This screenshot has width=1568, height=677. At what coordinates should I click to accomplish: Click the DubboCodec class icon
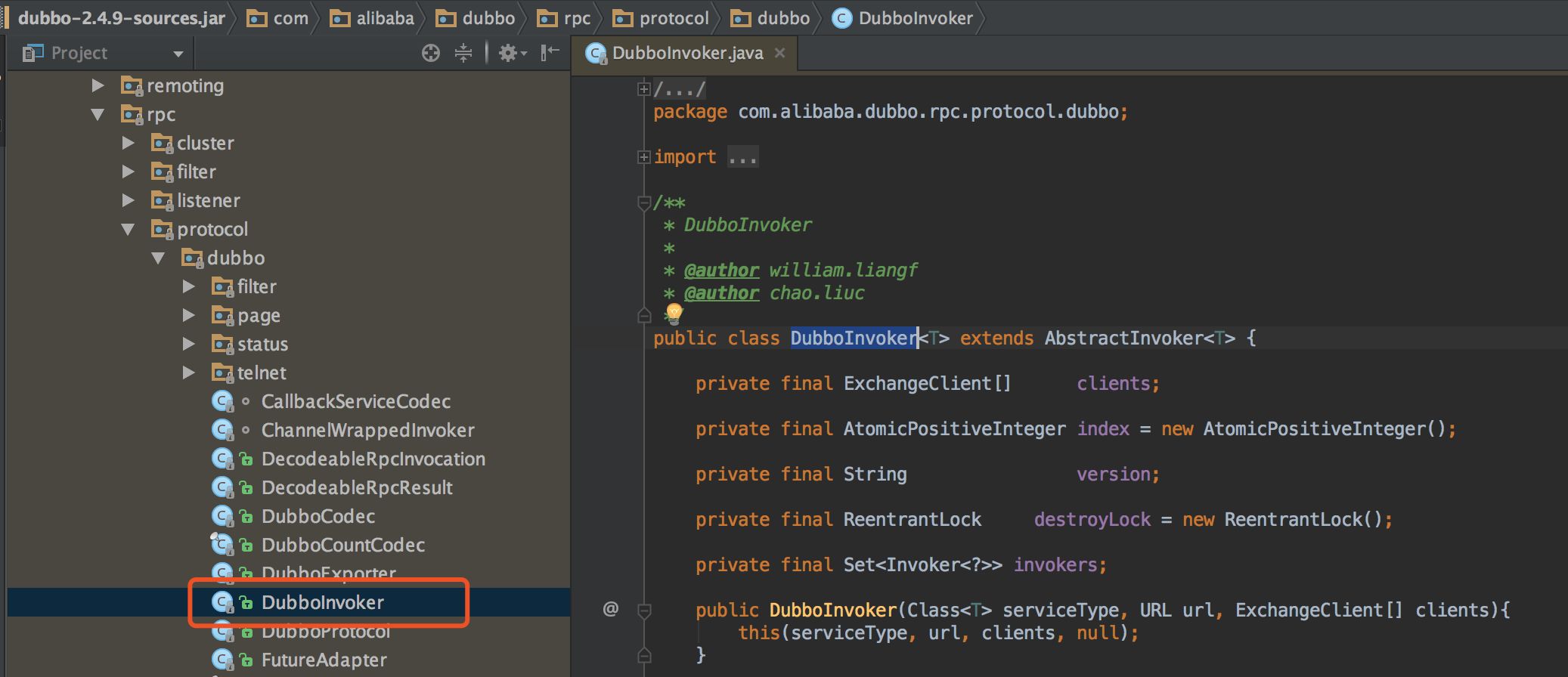tap(222, 516)
